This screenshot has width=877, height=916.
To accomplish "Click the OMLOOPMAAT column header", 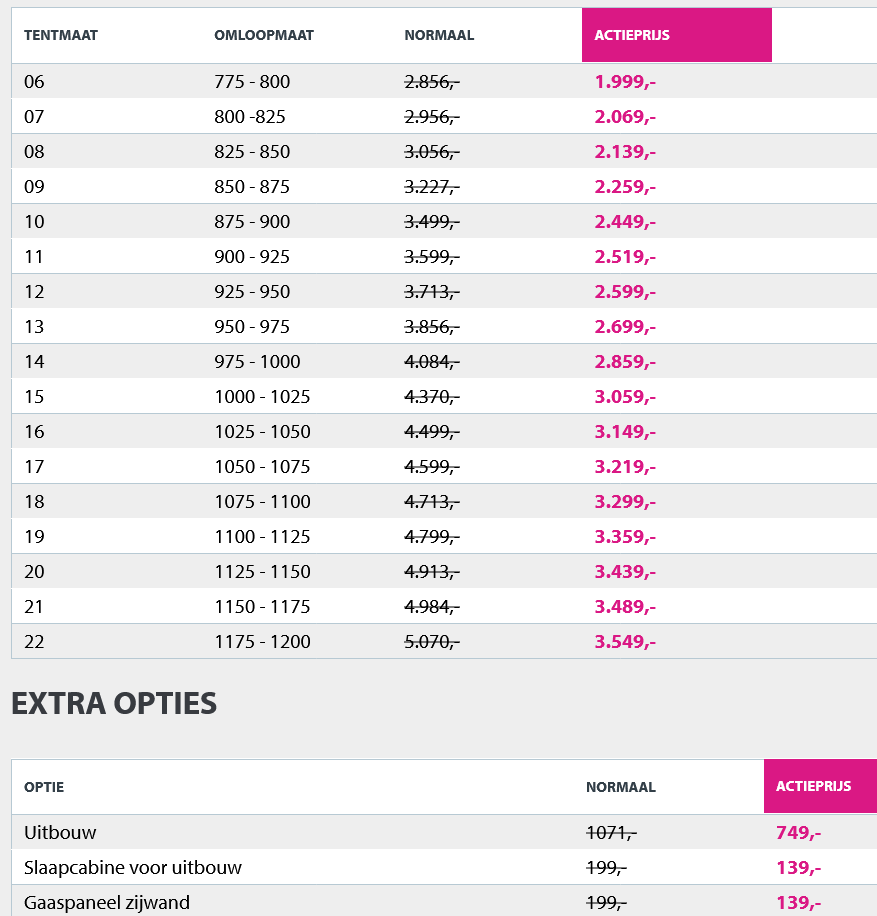I will 264,35.
